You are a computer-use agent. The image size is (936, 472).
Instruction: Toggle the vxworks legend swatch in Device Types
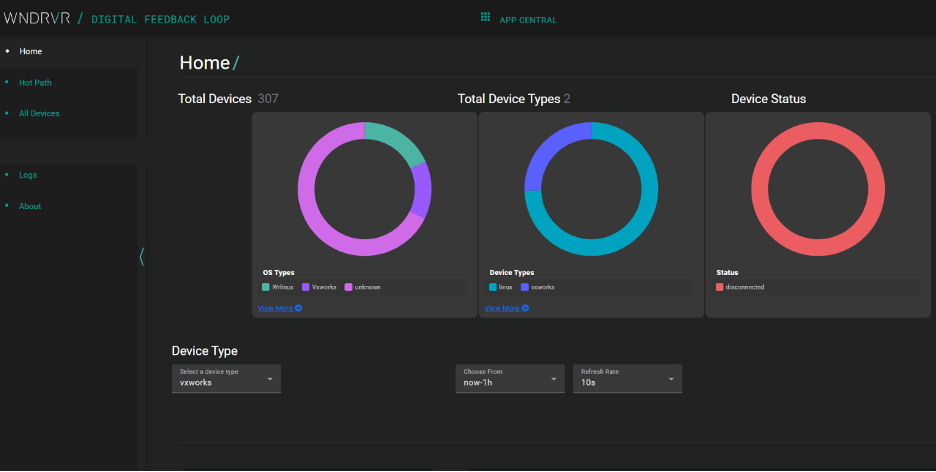(525, 287)
